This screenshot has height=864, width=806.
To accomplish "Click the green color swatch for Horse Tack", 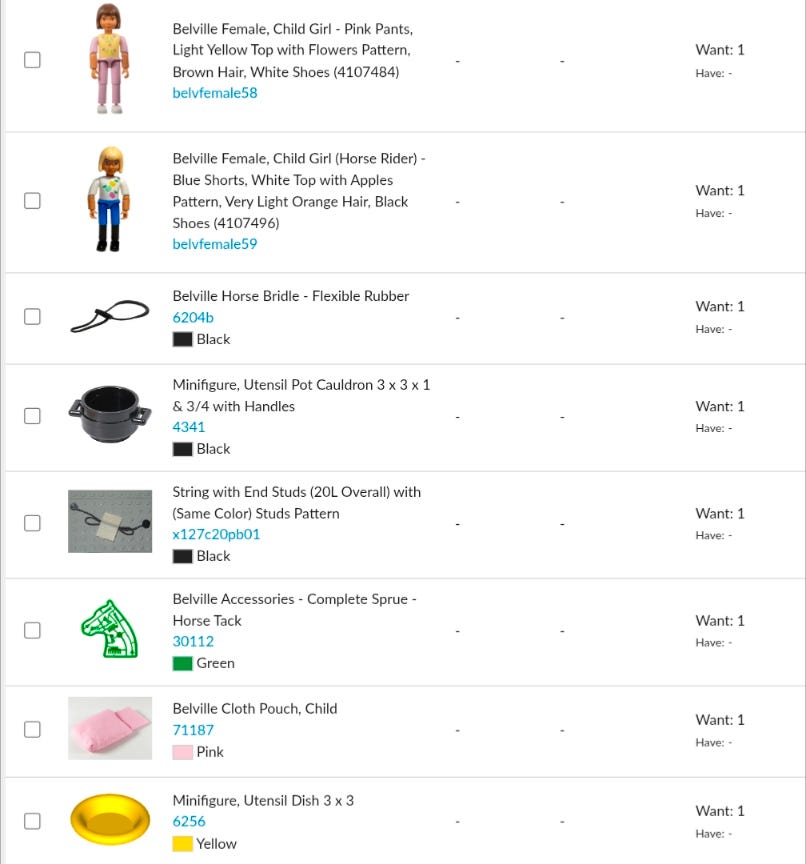I will [x=182, y=663].
